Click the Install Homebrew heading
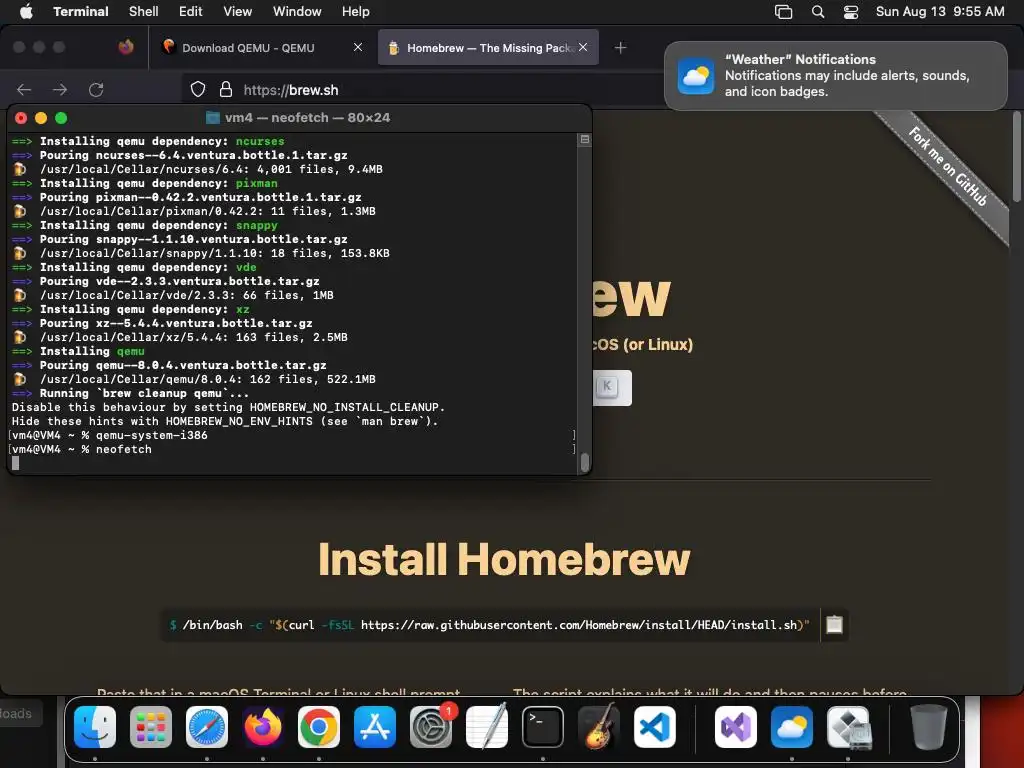Screen dimensions: 1024x768 (504, 559)
